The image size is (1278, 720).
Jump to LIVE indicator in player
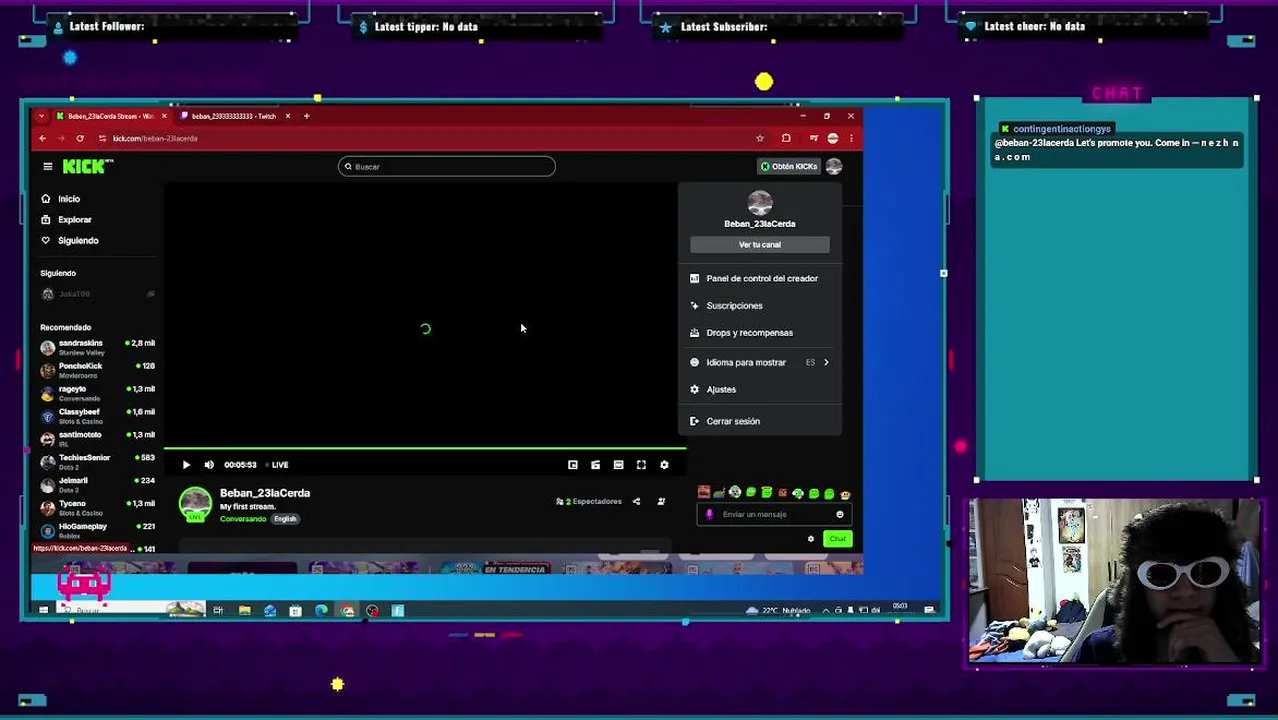[279, 465]
